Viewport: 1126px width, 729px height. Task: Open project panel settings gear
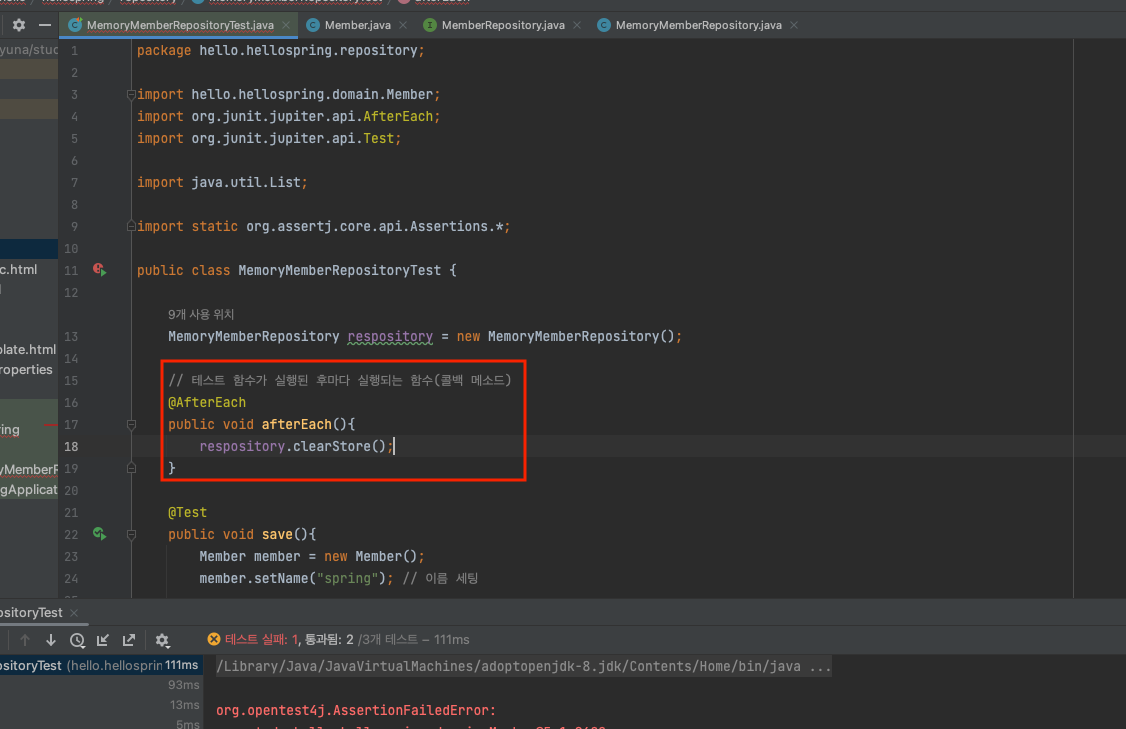point(19,25)
